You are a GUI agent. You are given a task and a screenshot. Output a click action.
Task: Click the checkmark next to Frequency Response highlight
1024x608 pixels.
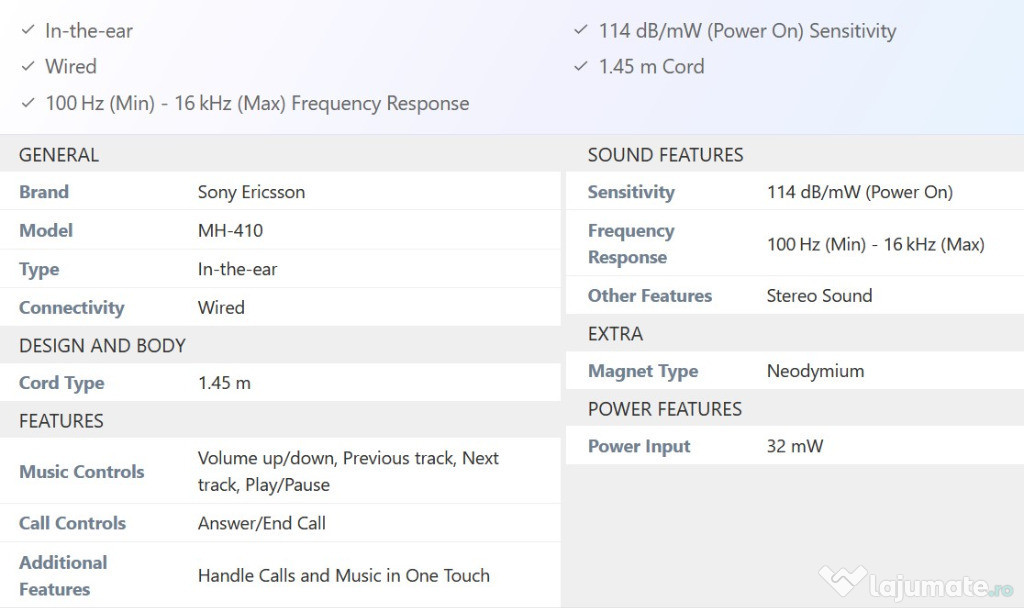coord(28,103)
